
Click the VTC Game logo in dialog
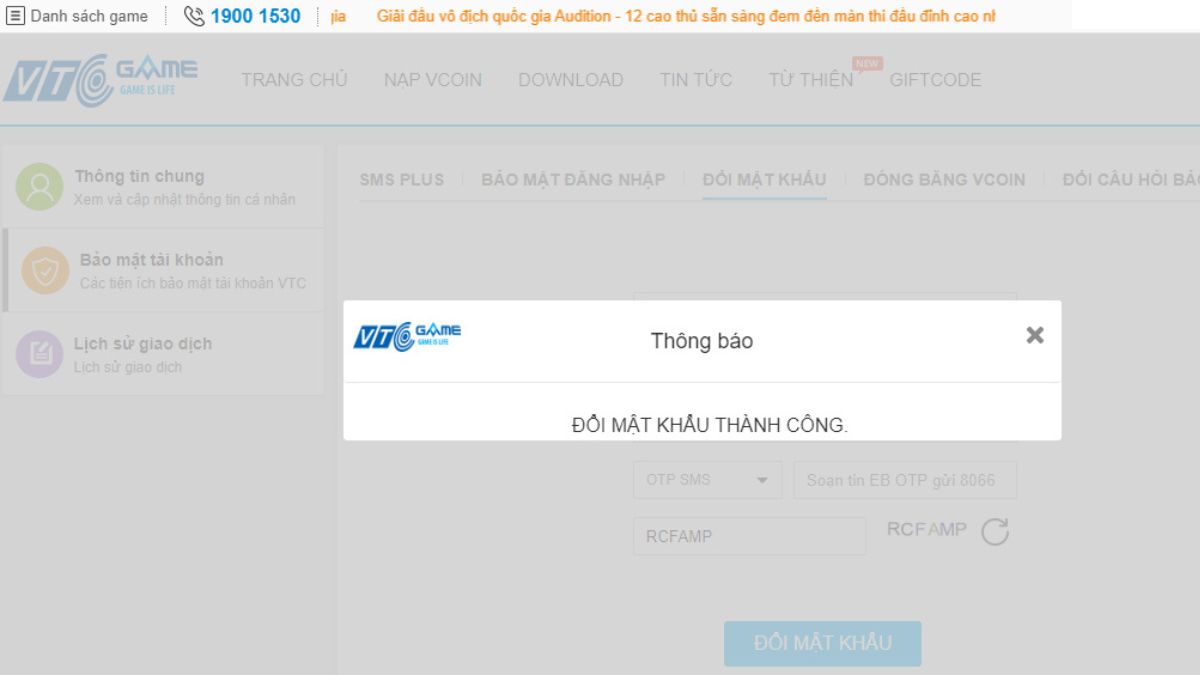[x=407, y=336]
